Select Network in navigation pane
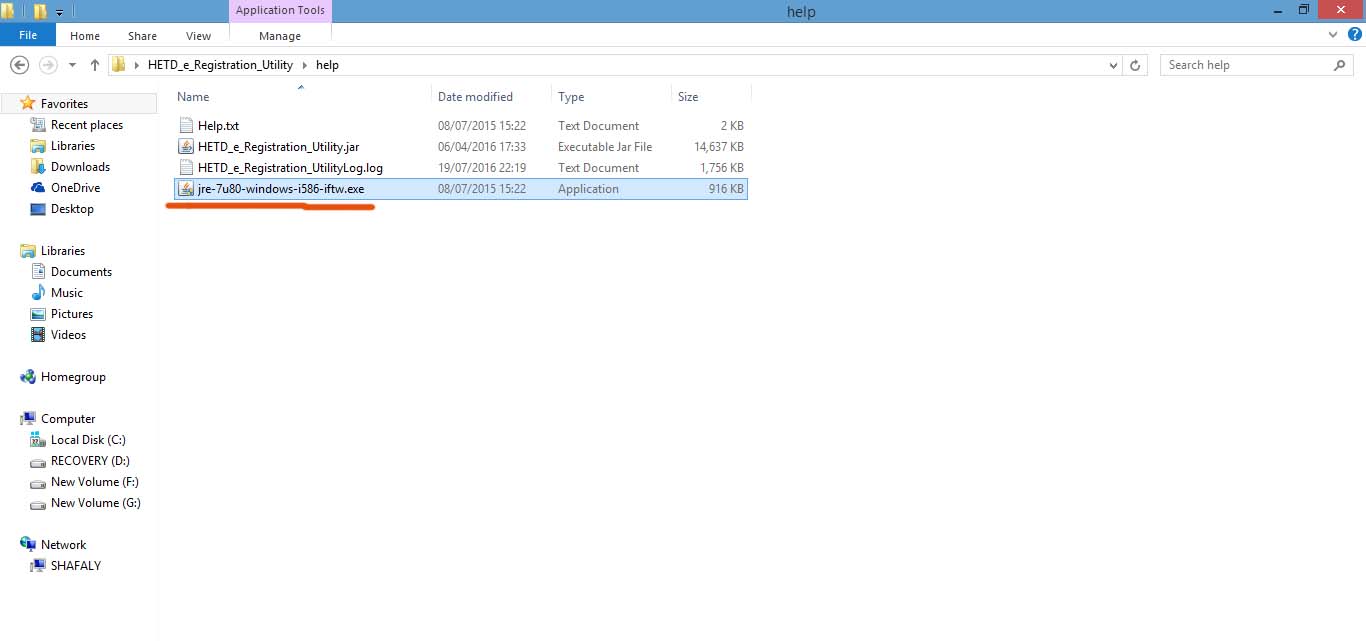The image size is (1366, 641). pos(63,545)
